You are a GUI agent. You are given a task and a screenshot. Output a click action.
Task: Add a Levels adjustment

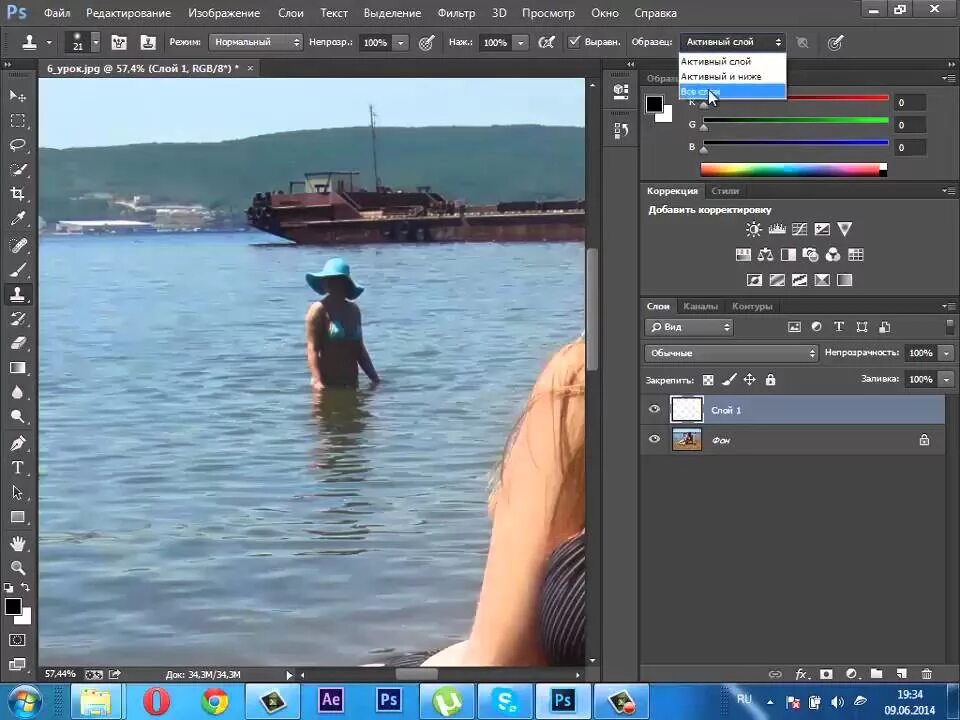click(777, 230)
